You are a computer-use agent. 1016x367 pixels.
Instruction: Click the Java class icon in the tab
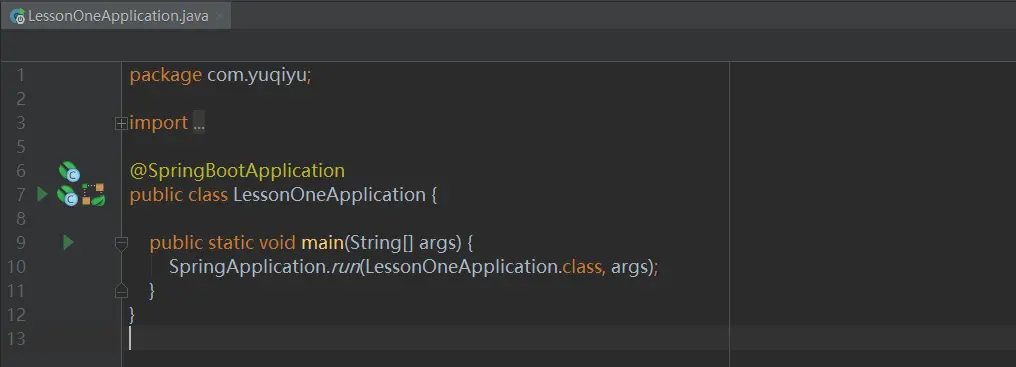(x=17, y=17)
